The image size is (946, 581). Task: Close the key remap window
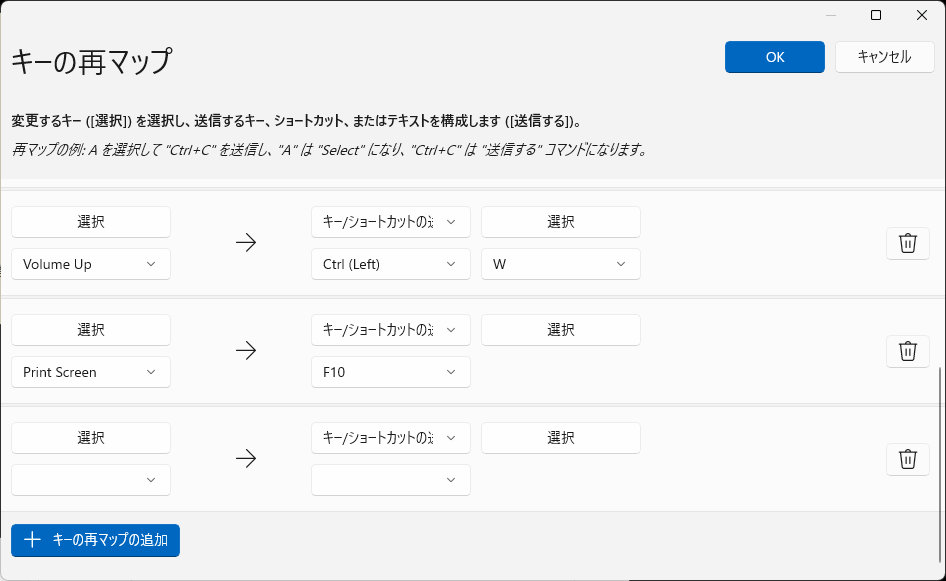pyautogui.click(x=922, y=15)
